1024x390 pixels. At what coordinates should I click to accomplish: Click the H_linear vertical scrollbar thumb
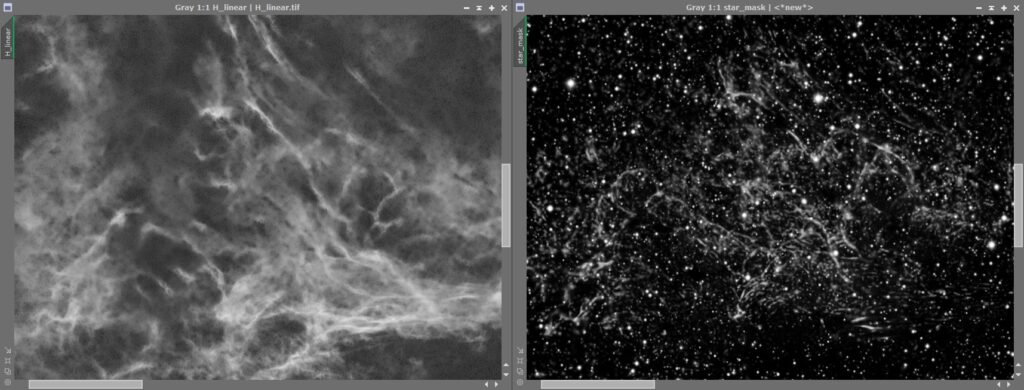(505, 205)
